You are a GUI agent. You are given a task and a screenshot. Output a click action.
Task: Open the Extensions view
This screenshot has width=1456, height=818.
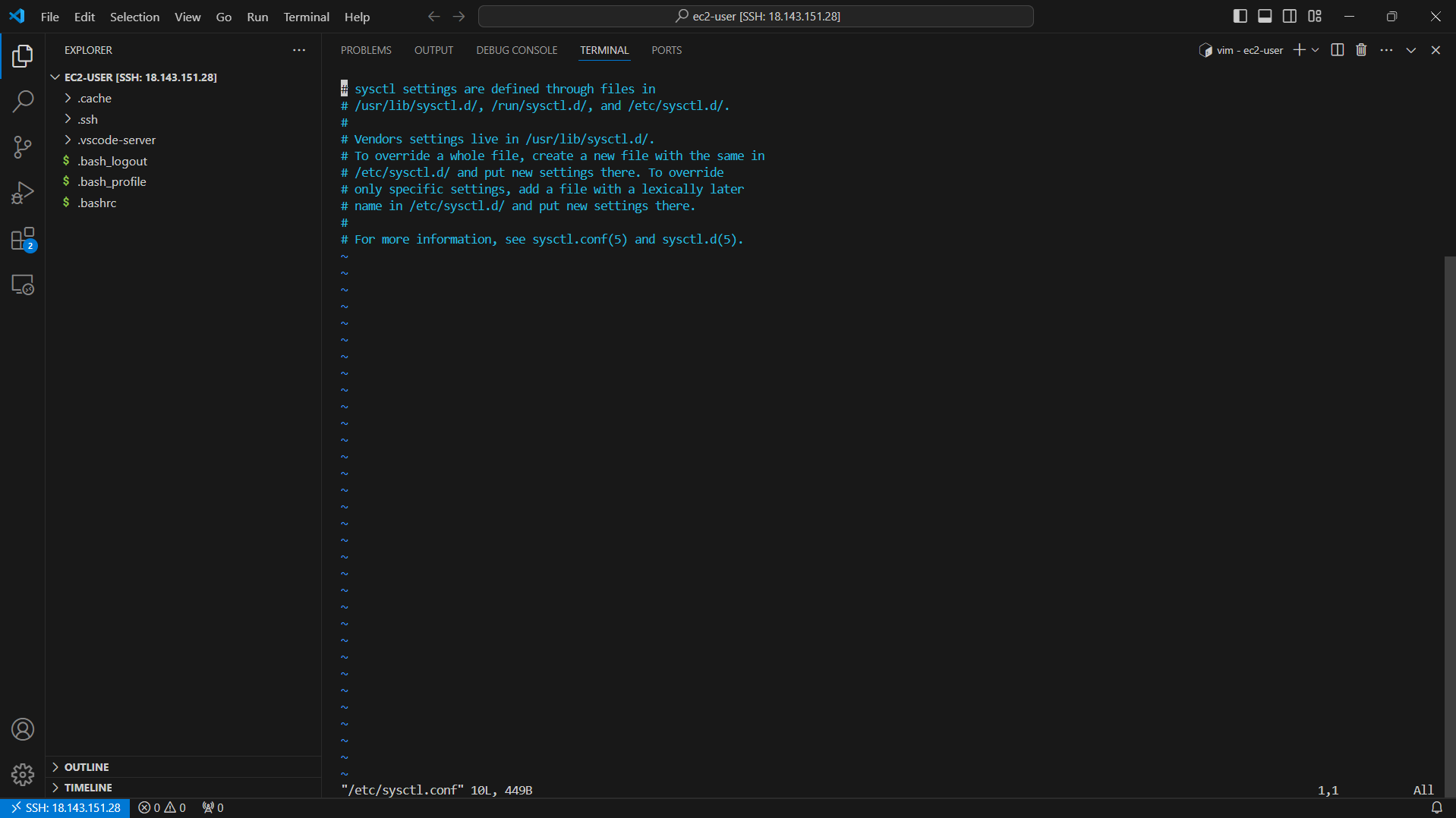pyautogui.click(x=23, y=239)
